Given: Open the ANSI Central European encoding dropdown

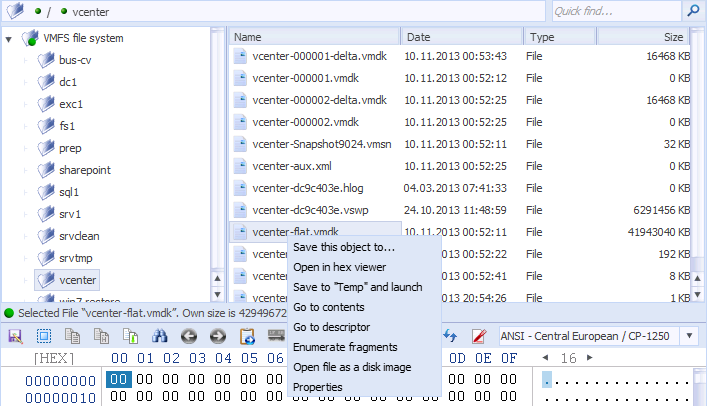Looking at the screenshot, I should tap(689, 336).
